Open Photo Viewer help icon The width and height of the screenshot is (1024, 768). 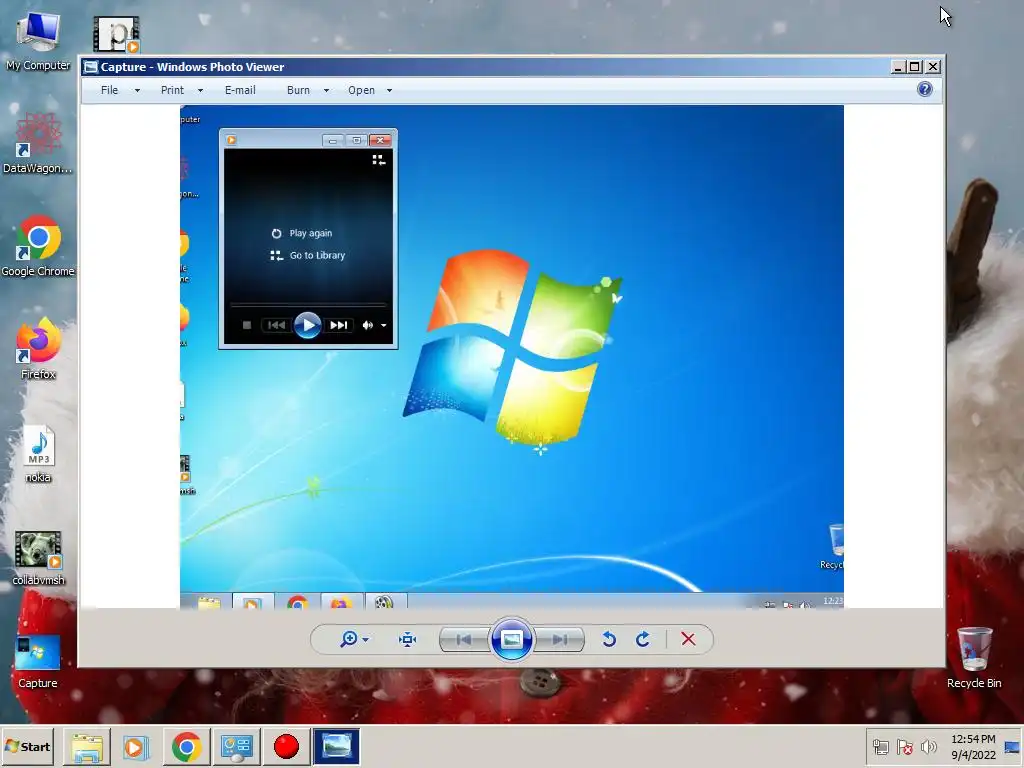925,89
